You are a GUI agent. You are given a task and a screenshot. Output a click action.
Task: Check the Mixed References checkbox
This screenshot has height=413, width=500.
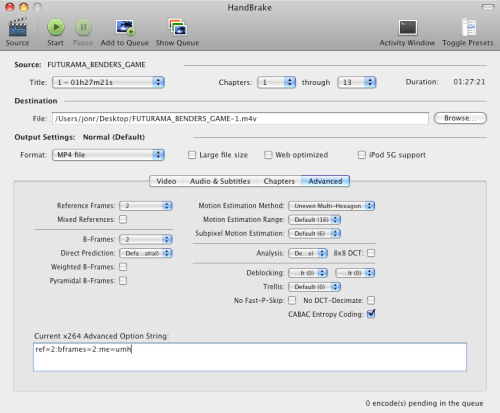pos(123,219)
